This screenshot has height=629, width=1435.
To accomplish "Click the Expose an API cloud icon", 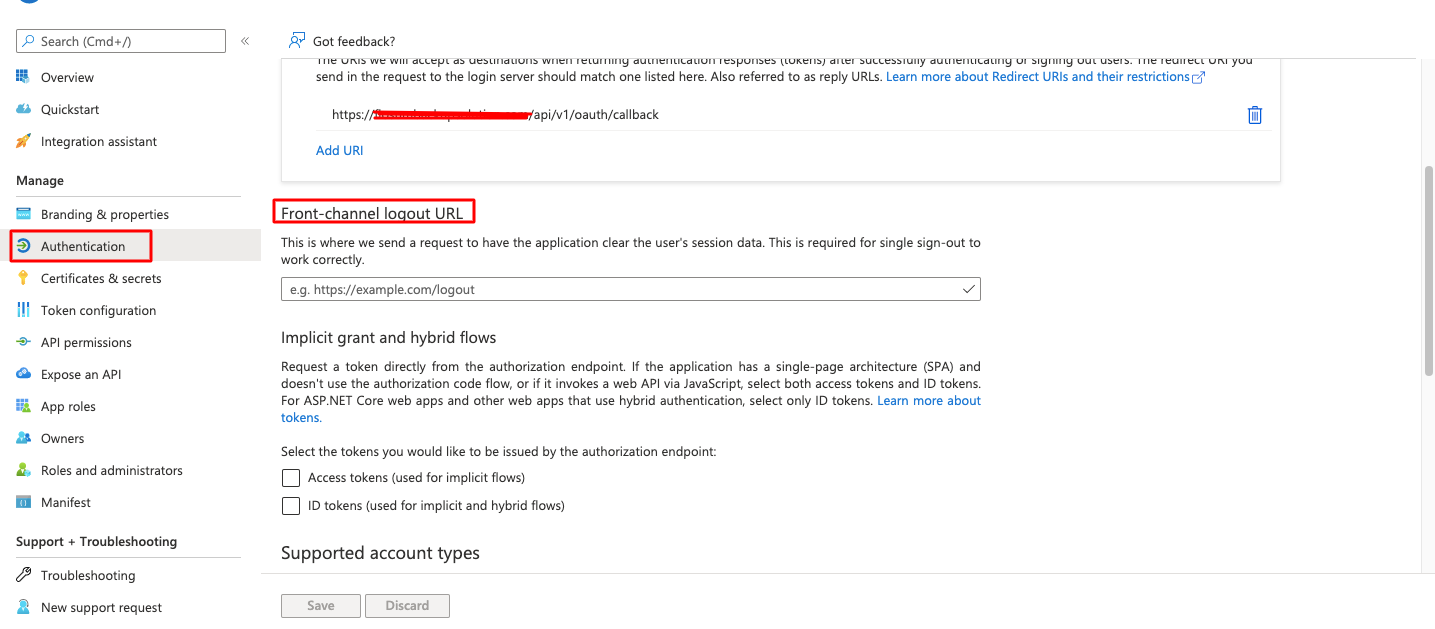I will (24, 375).
